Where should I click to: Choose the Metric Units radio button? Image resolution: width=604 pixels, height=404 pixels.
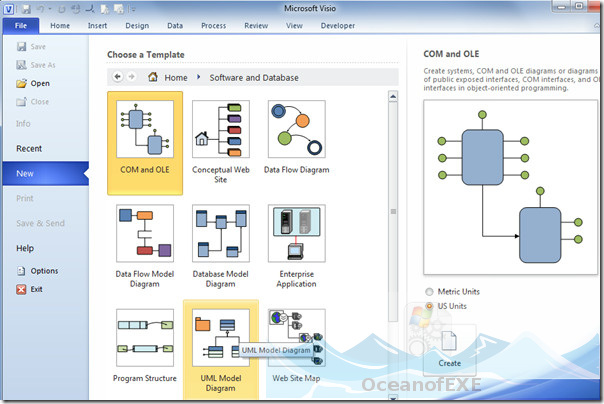click(x=429, y=292)
